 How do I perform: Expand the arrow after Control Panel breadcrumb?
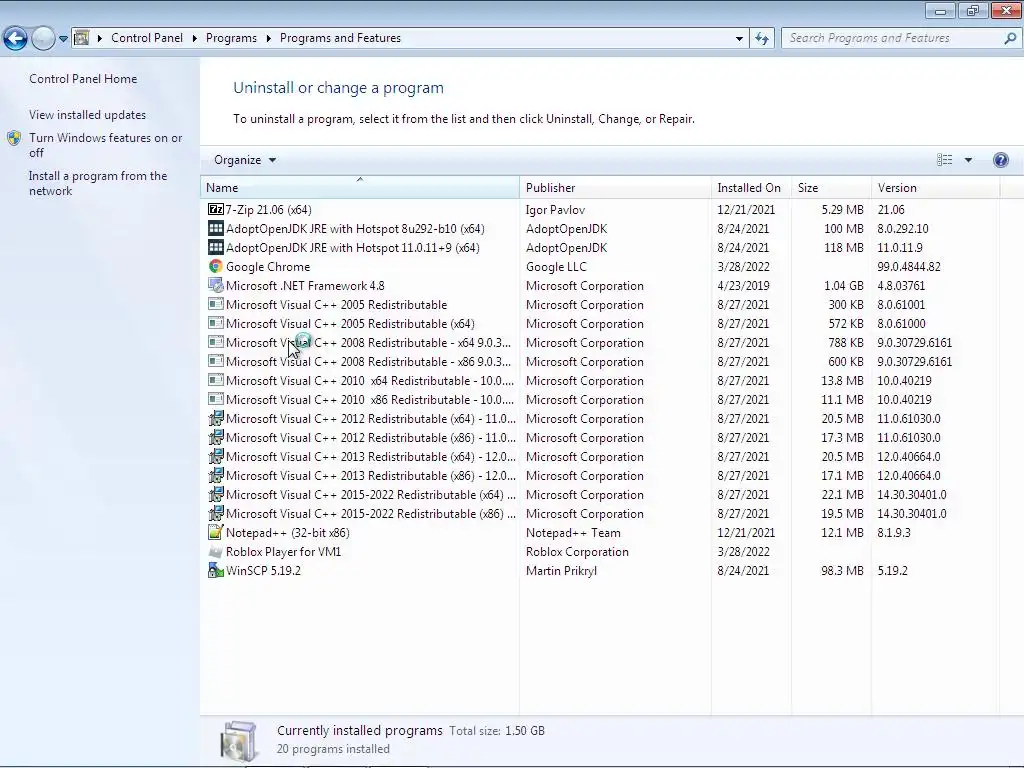pos(195,38)
